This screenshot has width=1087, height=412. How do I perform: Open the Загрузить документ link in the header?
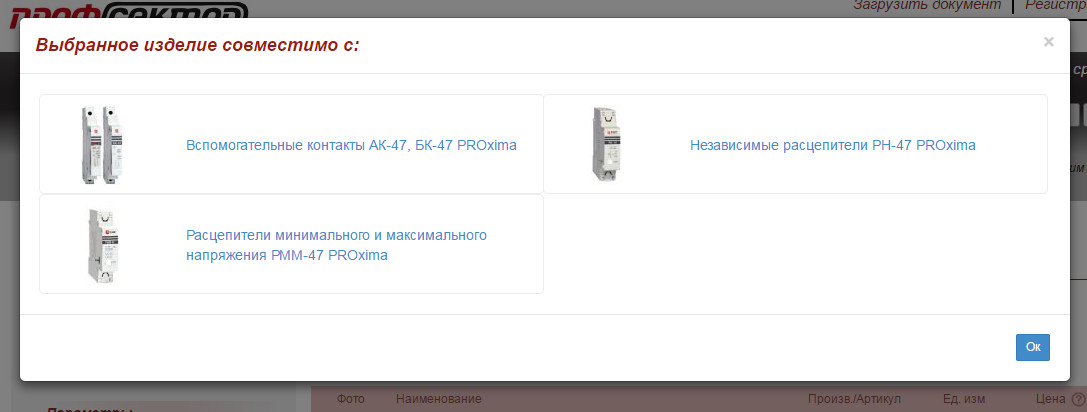click(927, 6)
